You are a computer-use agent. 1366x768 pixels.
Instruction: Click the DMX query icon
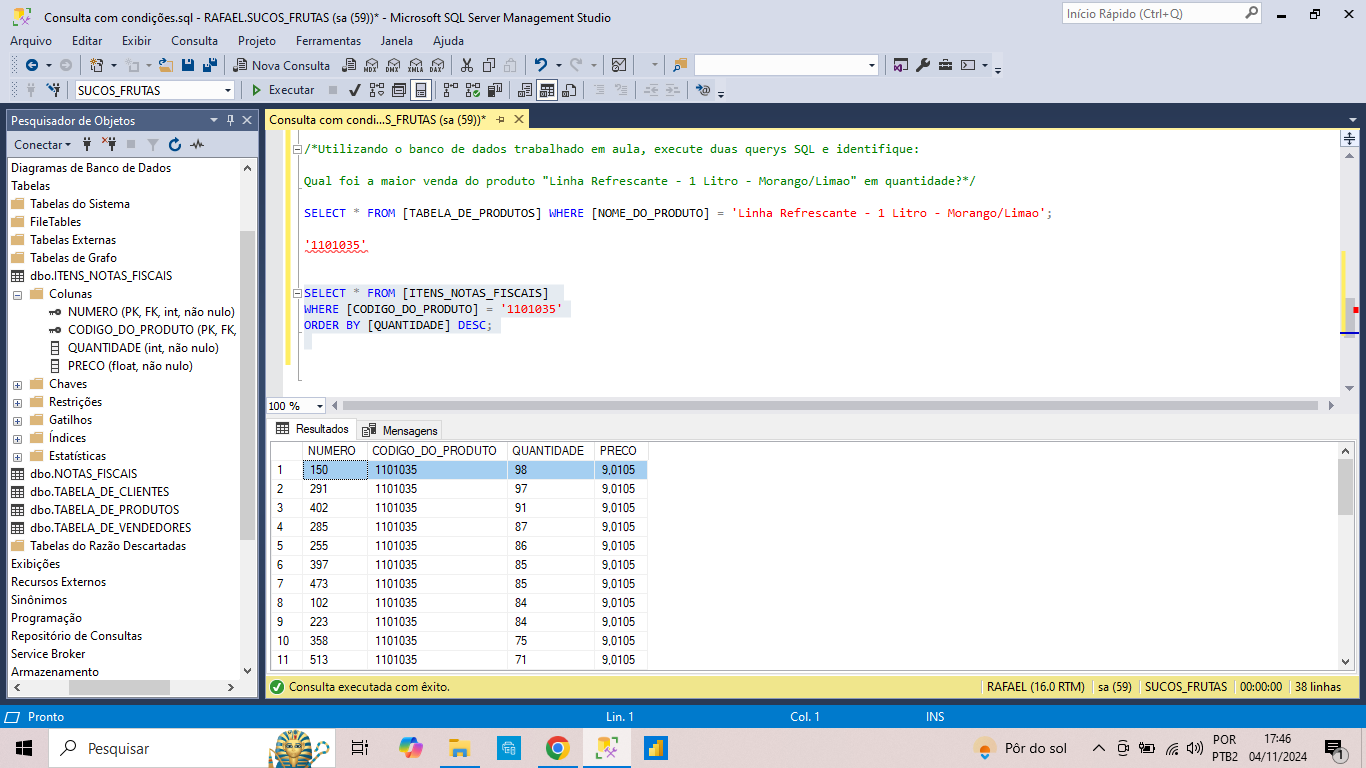click(392, 65)
